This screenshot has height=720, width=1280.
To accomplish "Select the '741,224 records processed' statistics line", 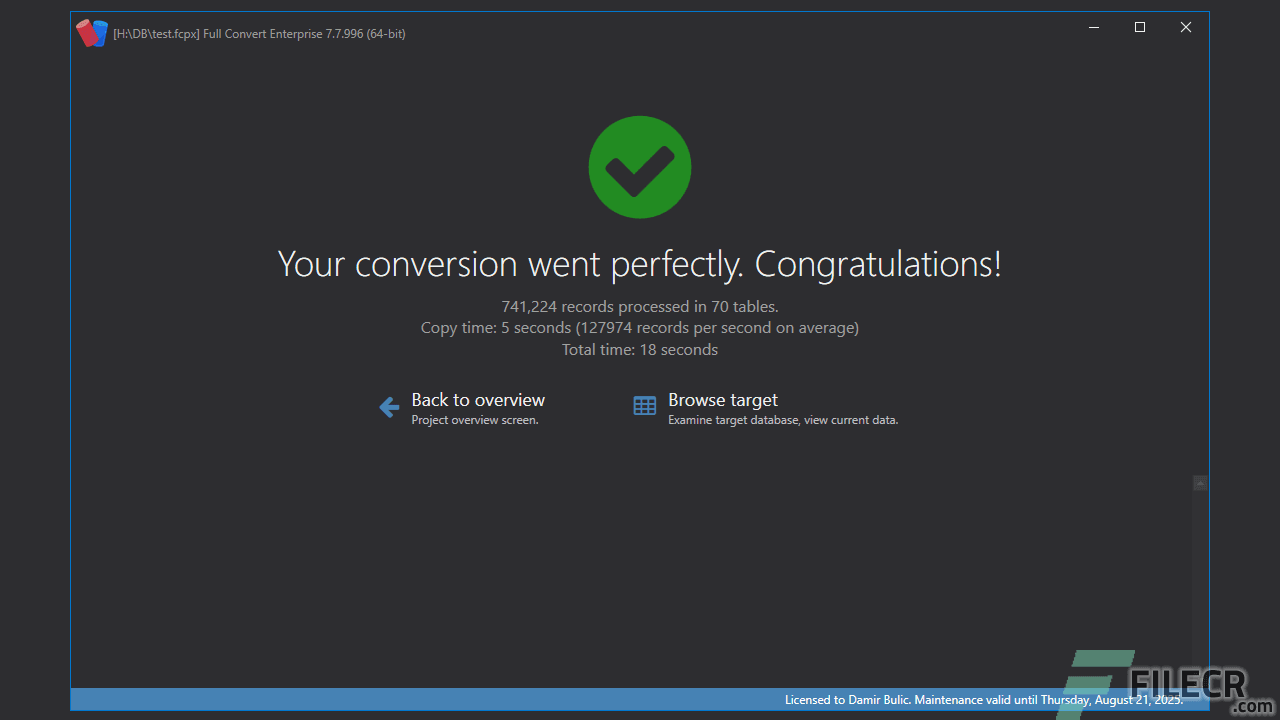I will [639, 306].
